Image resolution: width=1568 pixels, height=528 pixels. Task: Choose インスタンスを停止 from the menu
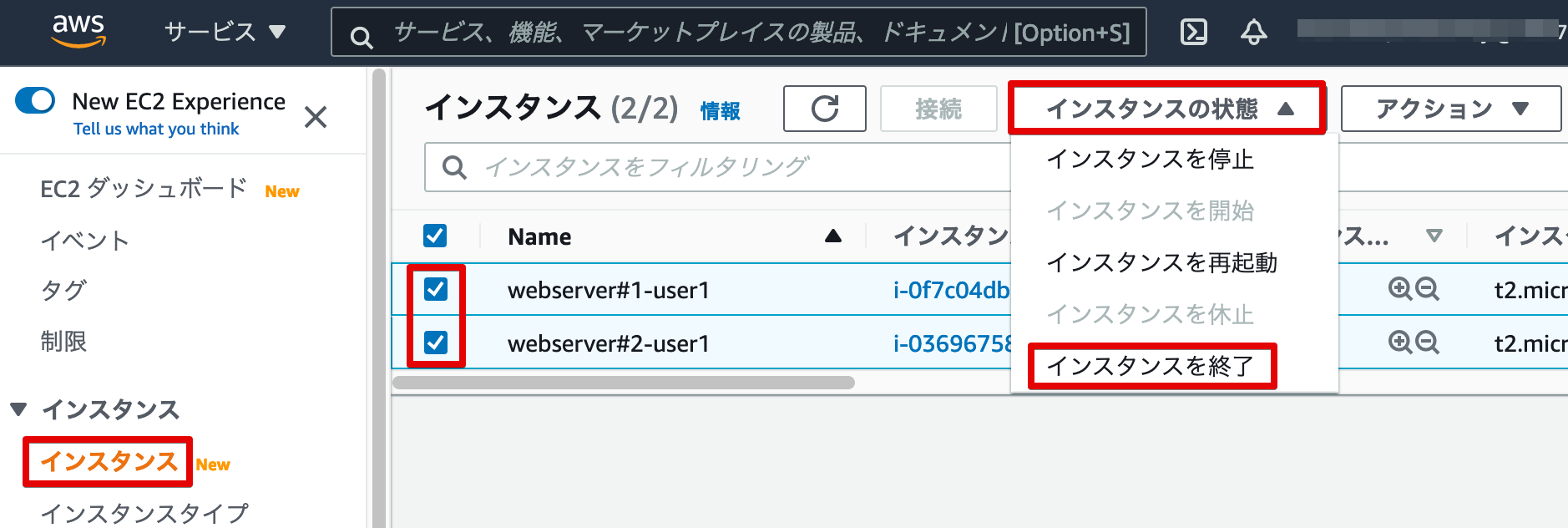[1150, 159]
